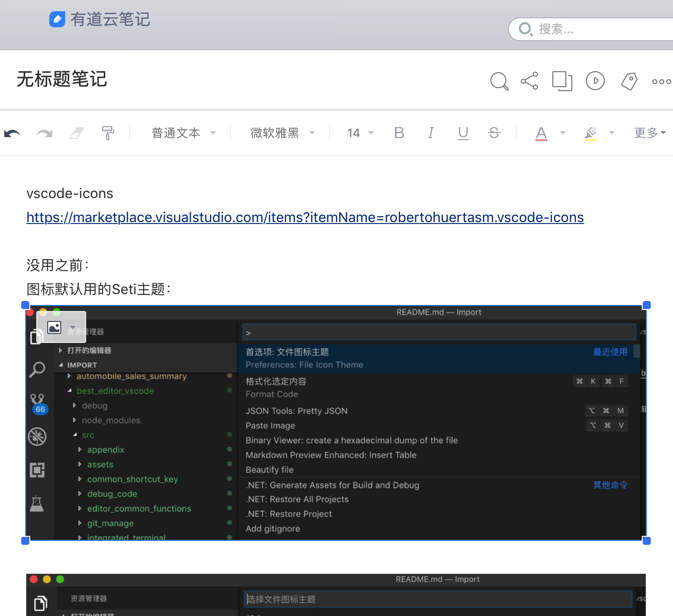The width and height of the screenshot is (673, 616).
Task: Click the tag icon
Action: [629, 81]
